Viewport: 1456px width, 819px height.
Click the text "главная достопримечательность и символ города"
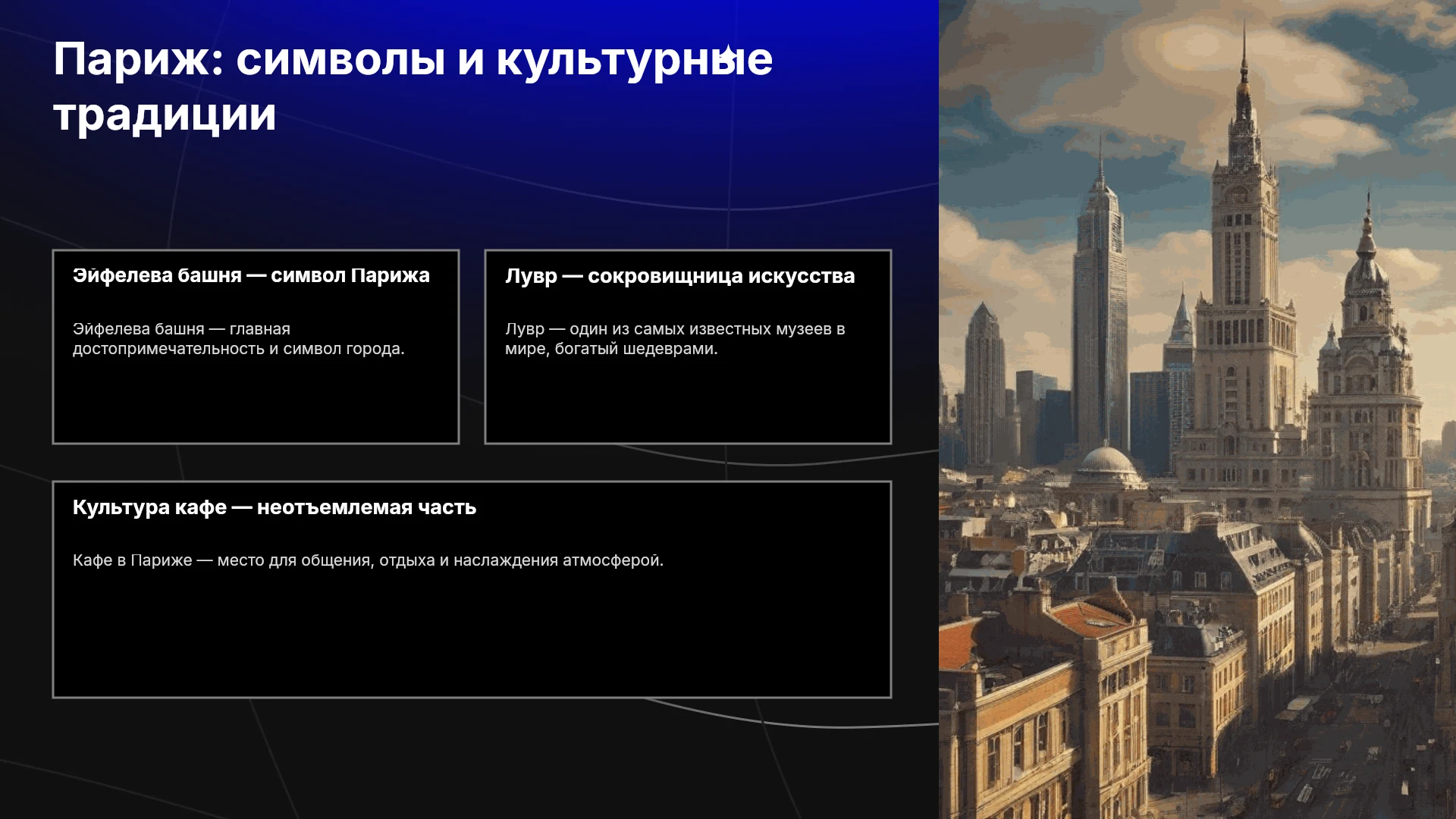coord(239,339)
